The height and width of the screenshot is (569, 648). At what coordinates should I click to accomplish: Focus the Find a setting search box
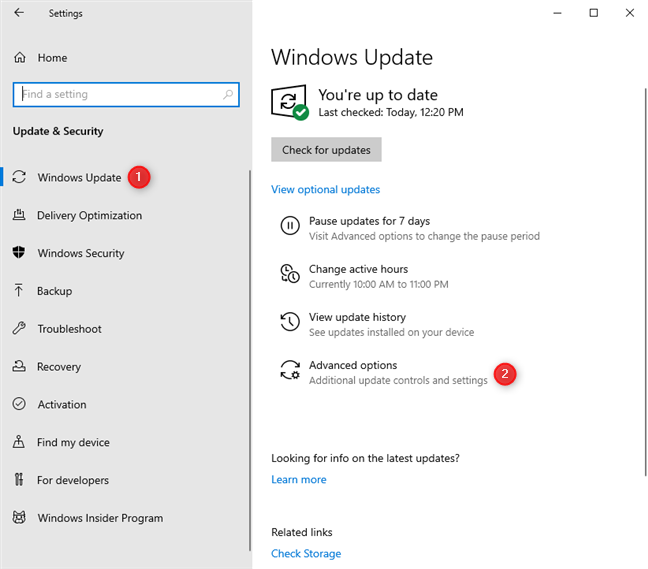pyautogui.click(x=126, y=94)
